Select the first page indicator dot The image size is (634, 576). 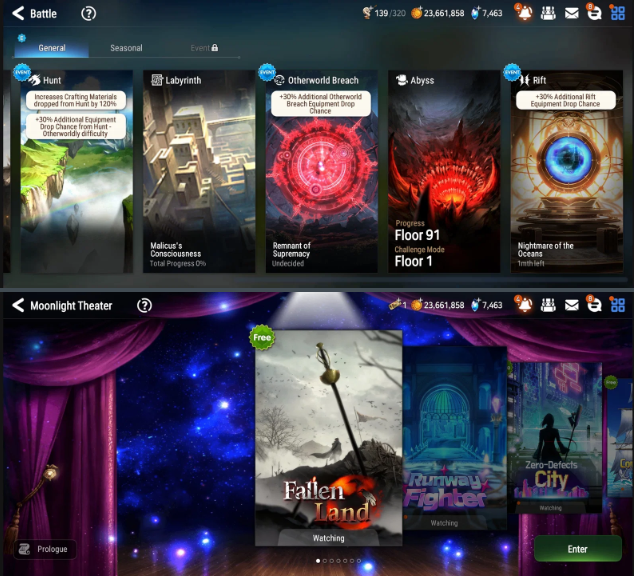318,561
